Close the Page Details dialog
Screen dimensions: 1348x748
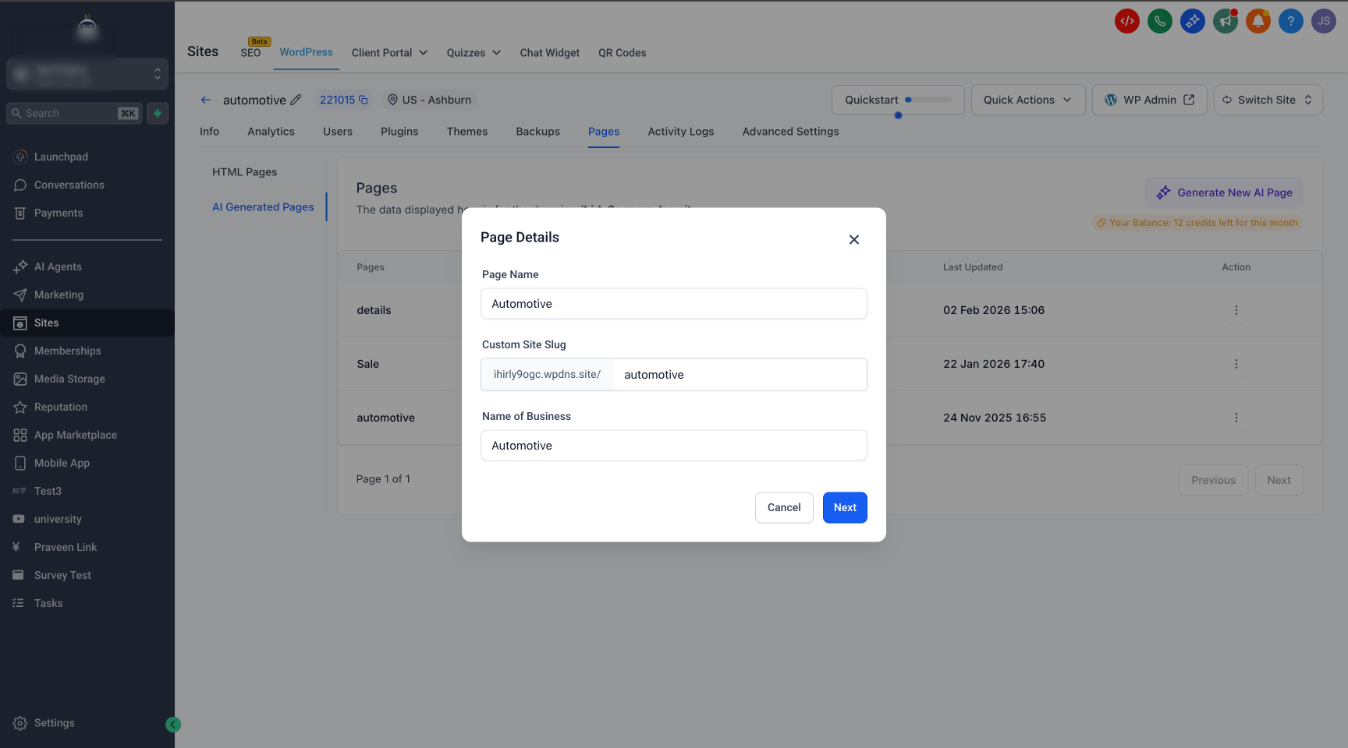point(854,240)
